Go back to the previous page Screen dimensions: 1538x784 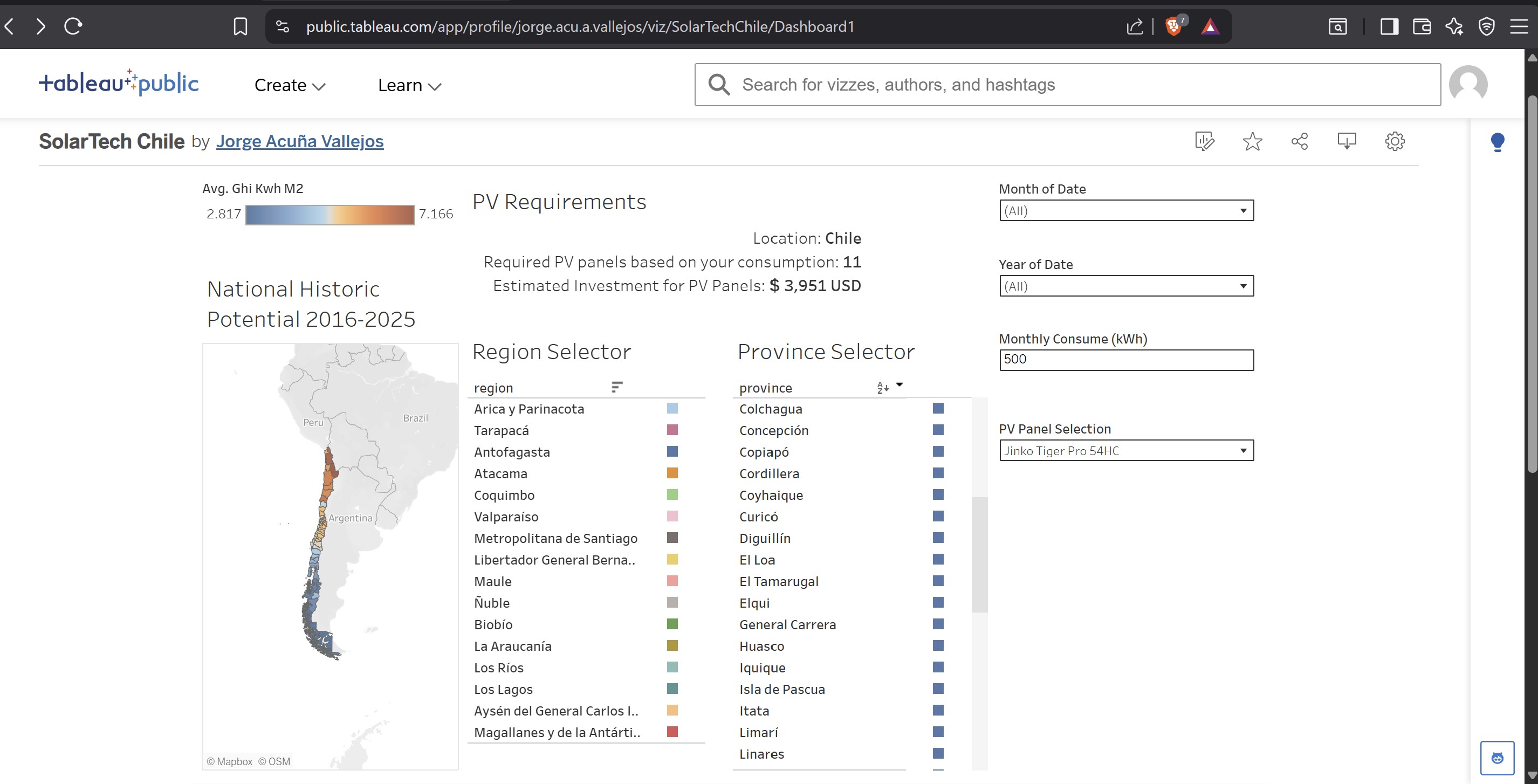(x=10, y=26)
